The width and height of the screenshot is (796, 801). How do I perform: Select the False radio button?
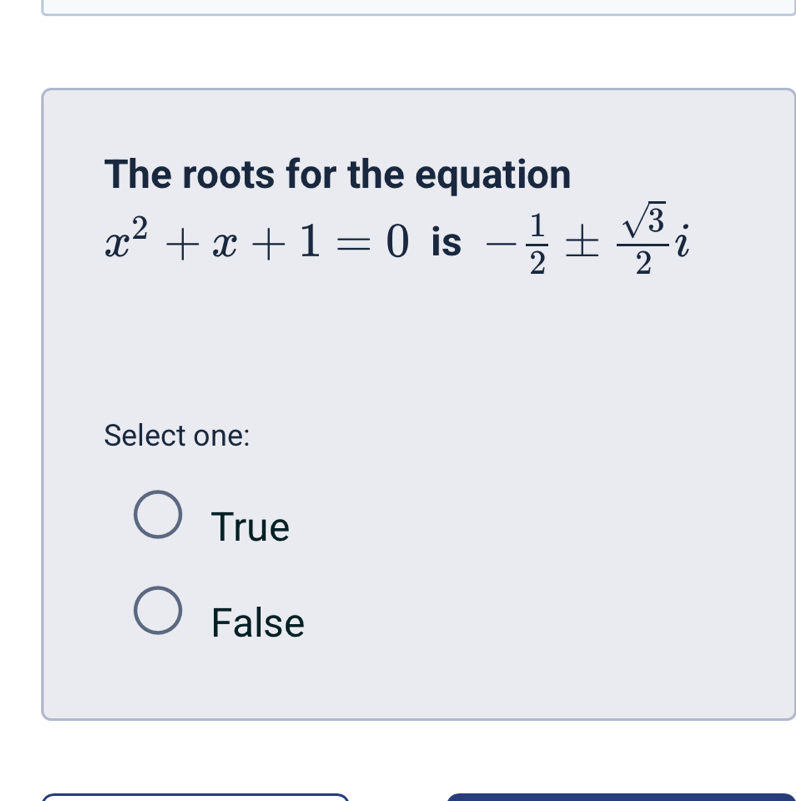(x=158, y=611)
